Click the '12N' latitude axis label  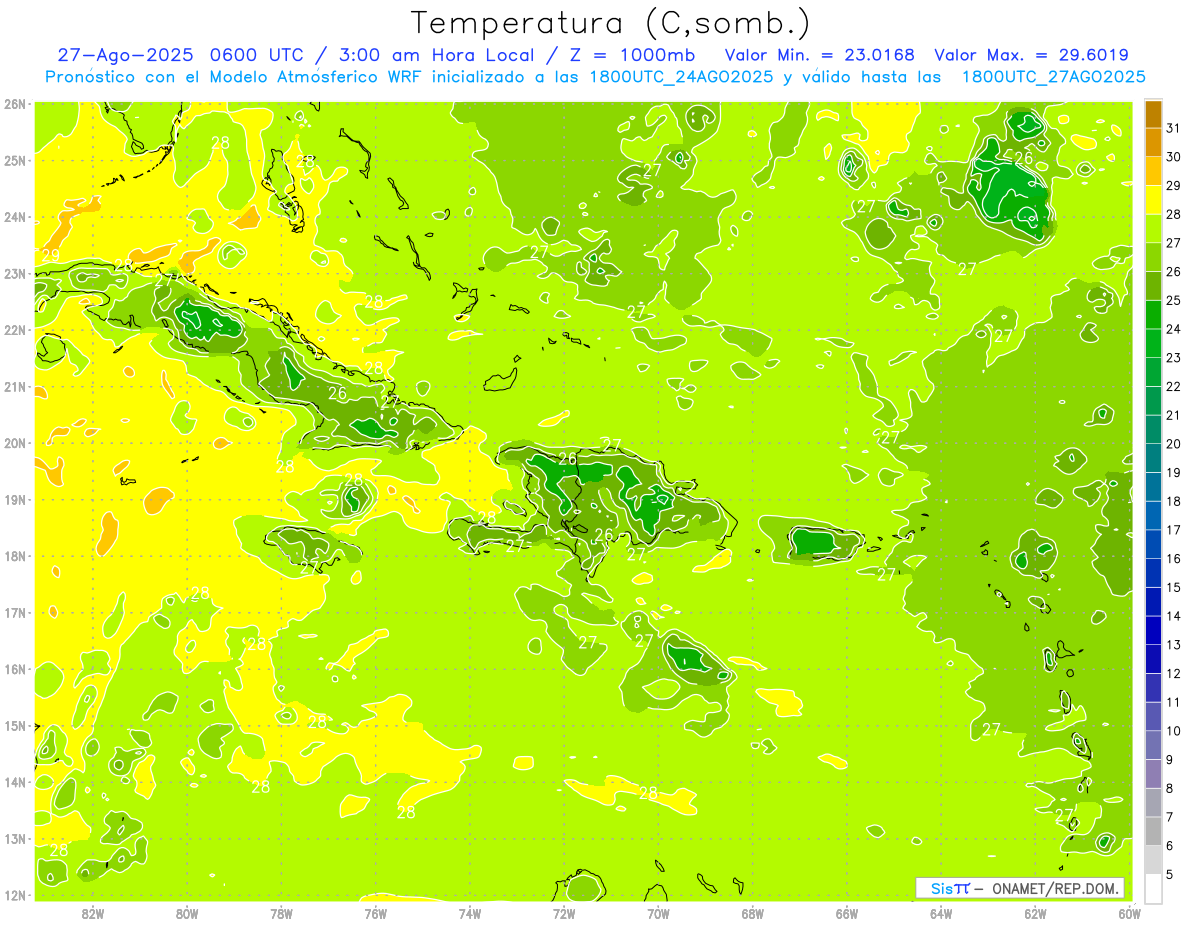click(x=14, y=895)
